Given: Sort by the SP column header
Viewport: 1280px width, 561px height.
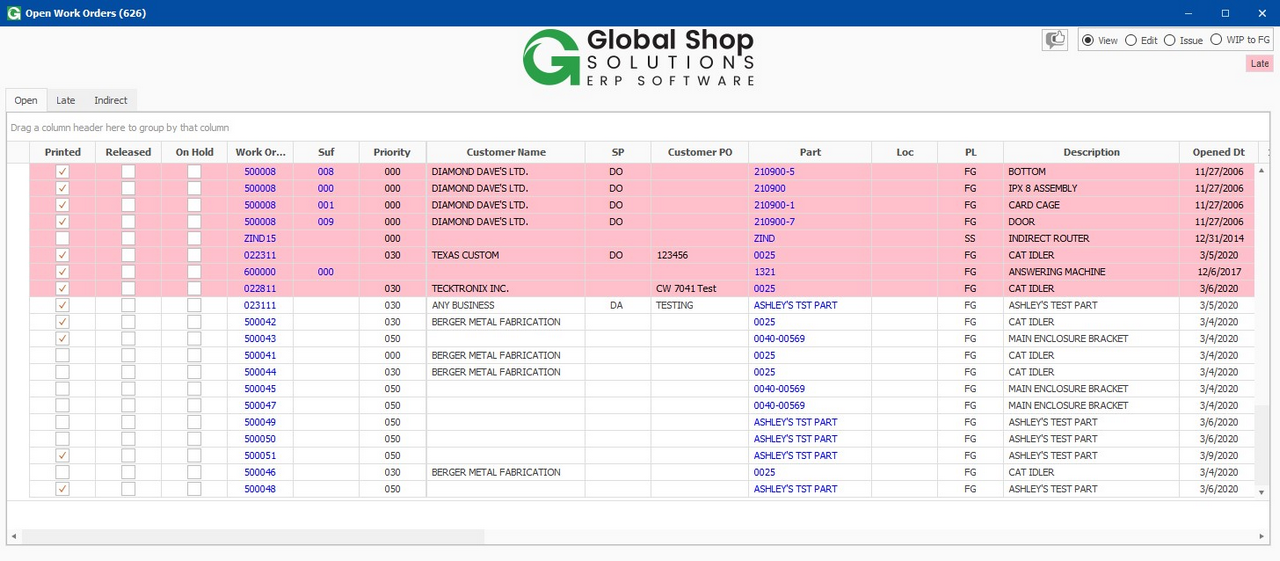Looking at the screenshot, I should tap(618, 152).
